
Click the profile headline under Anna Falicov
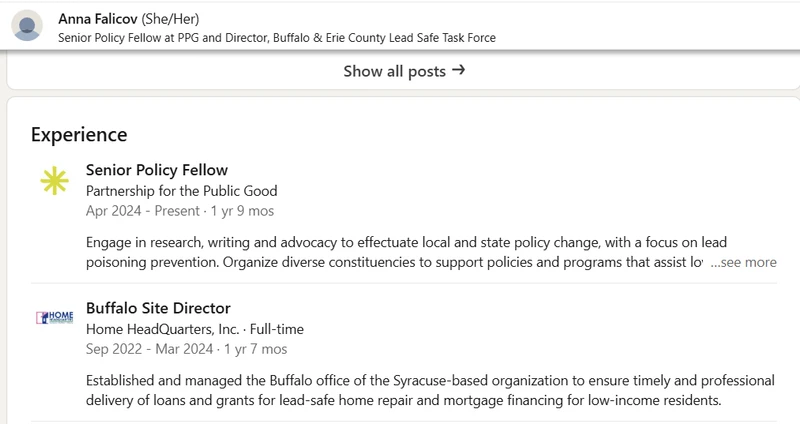tap(277, 38)
